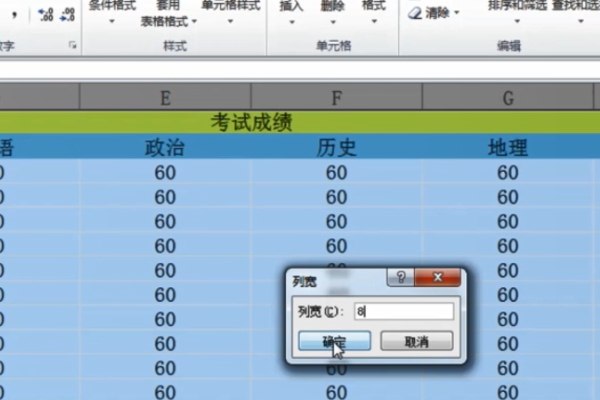600x400 pixels.
Task: Select the 60 cell directly under 历史
Action: [337, 172]
